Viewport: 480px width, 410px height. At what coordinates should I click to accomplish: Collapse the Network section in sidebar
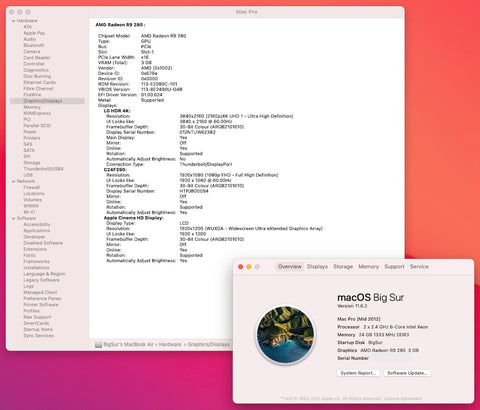coord(13,181)
